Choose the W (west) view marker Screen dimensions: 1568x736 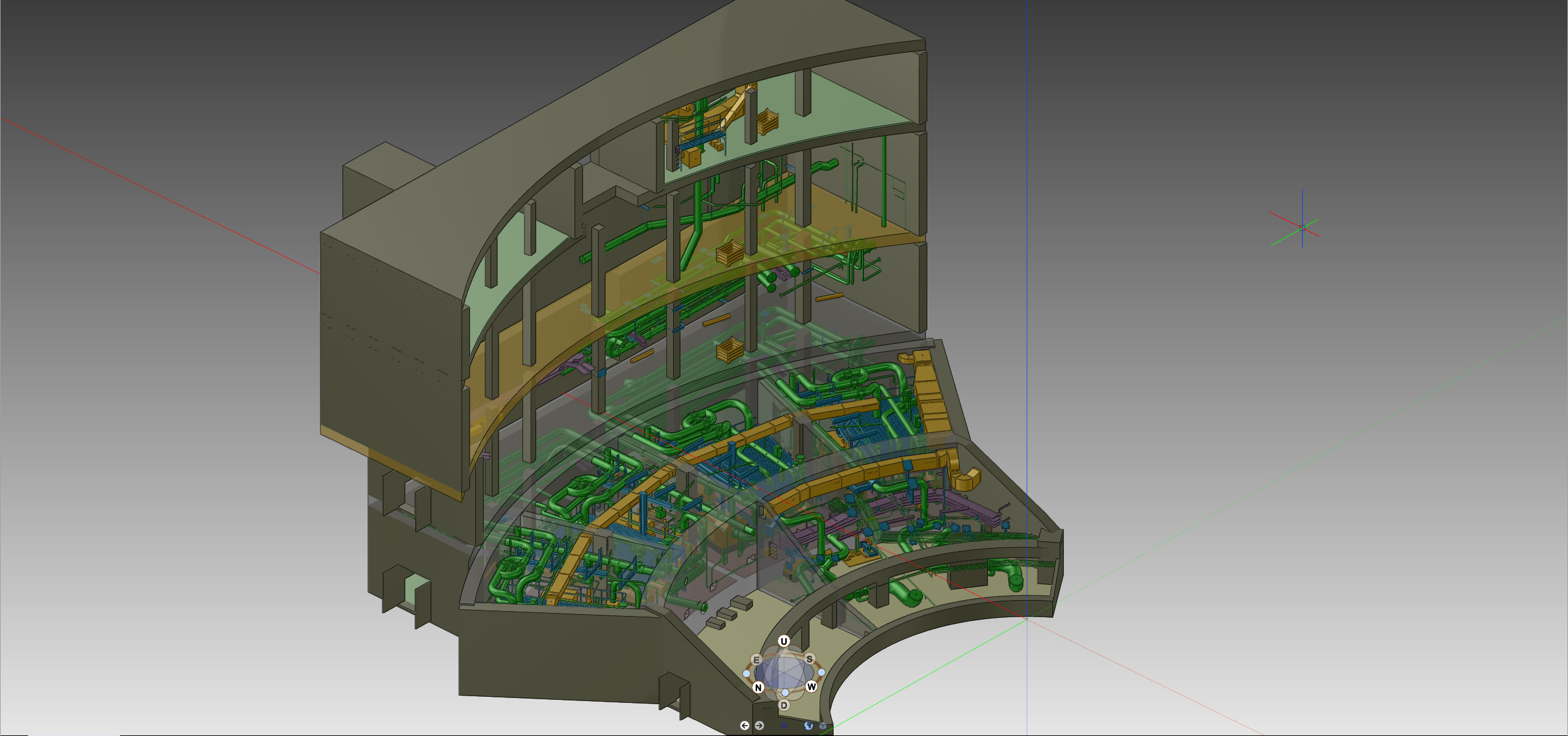click(811, 686)
